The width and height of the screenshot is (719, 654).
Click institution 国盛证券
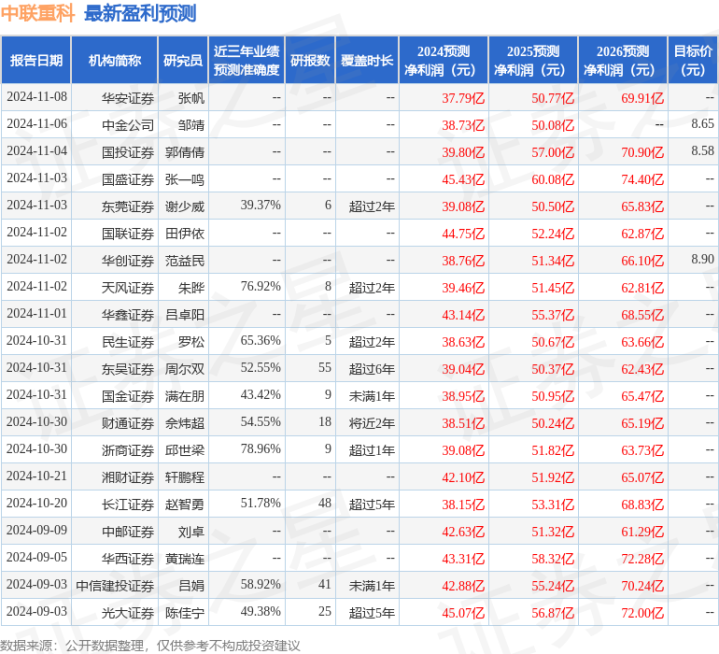click(x=127, y=179)
